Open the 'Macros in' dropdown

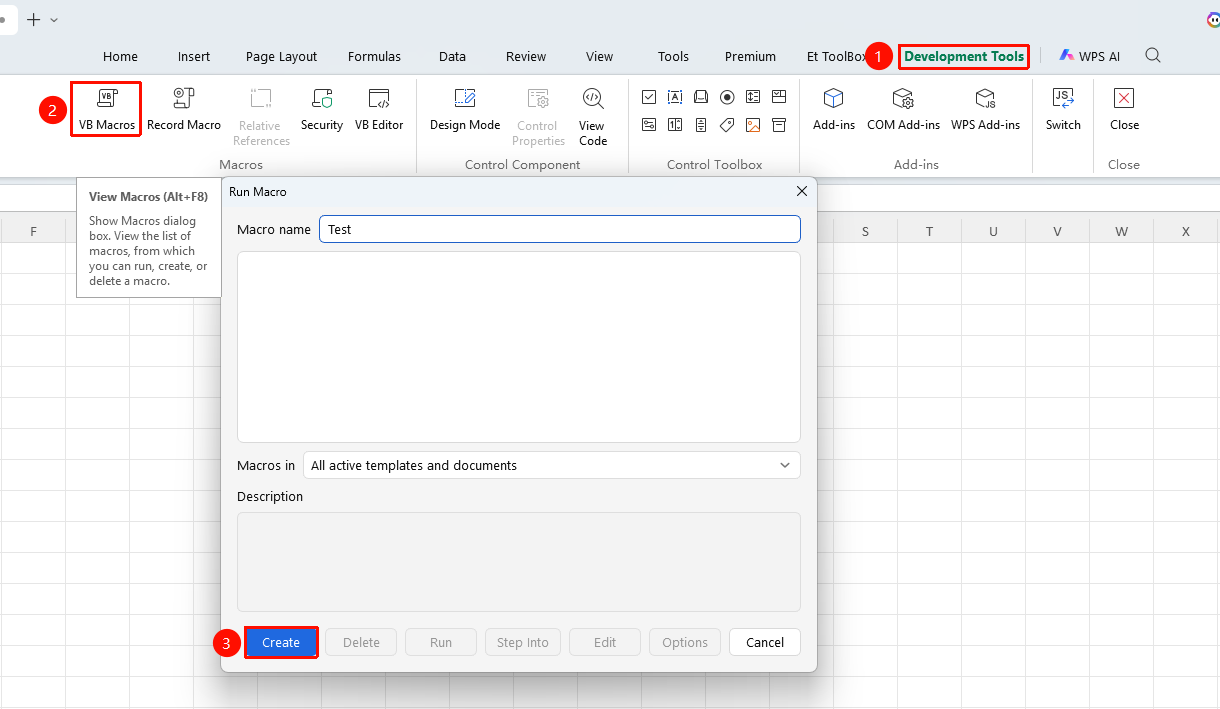[x=552, y=465]
